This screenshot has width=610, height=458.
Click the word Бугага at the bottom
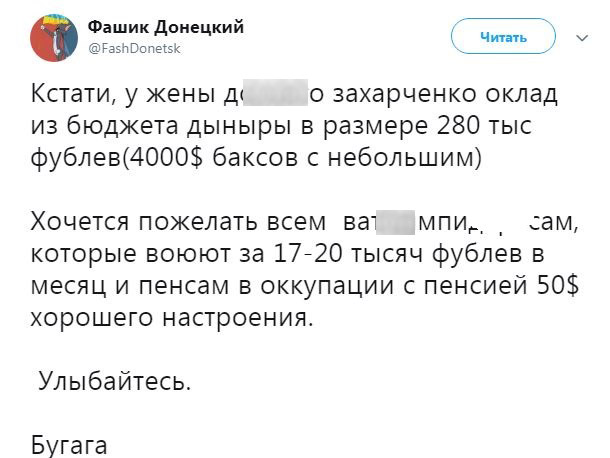[71, 442]
